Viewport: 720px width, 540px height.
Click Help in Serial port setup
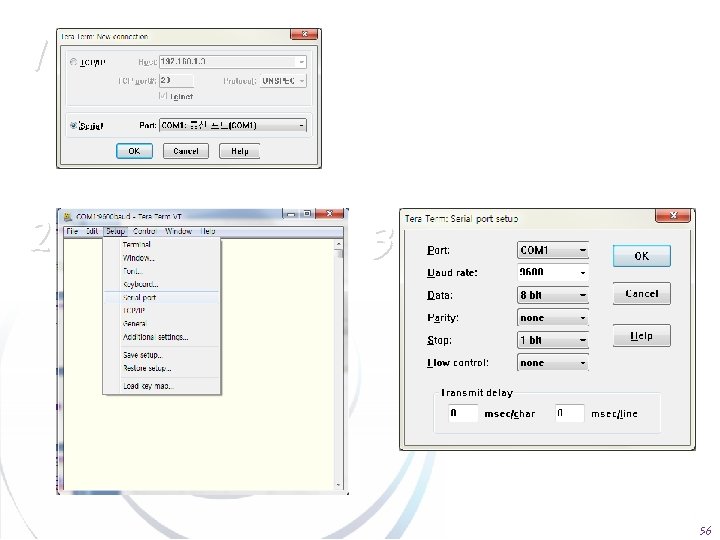point(641,336)
